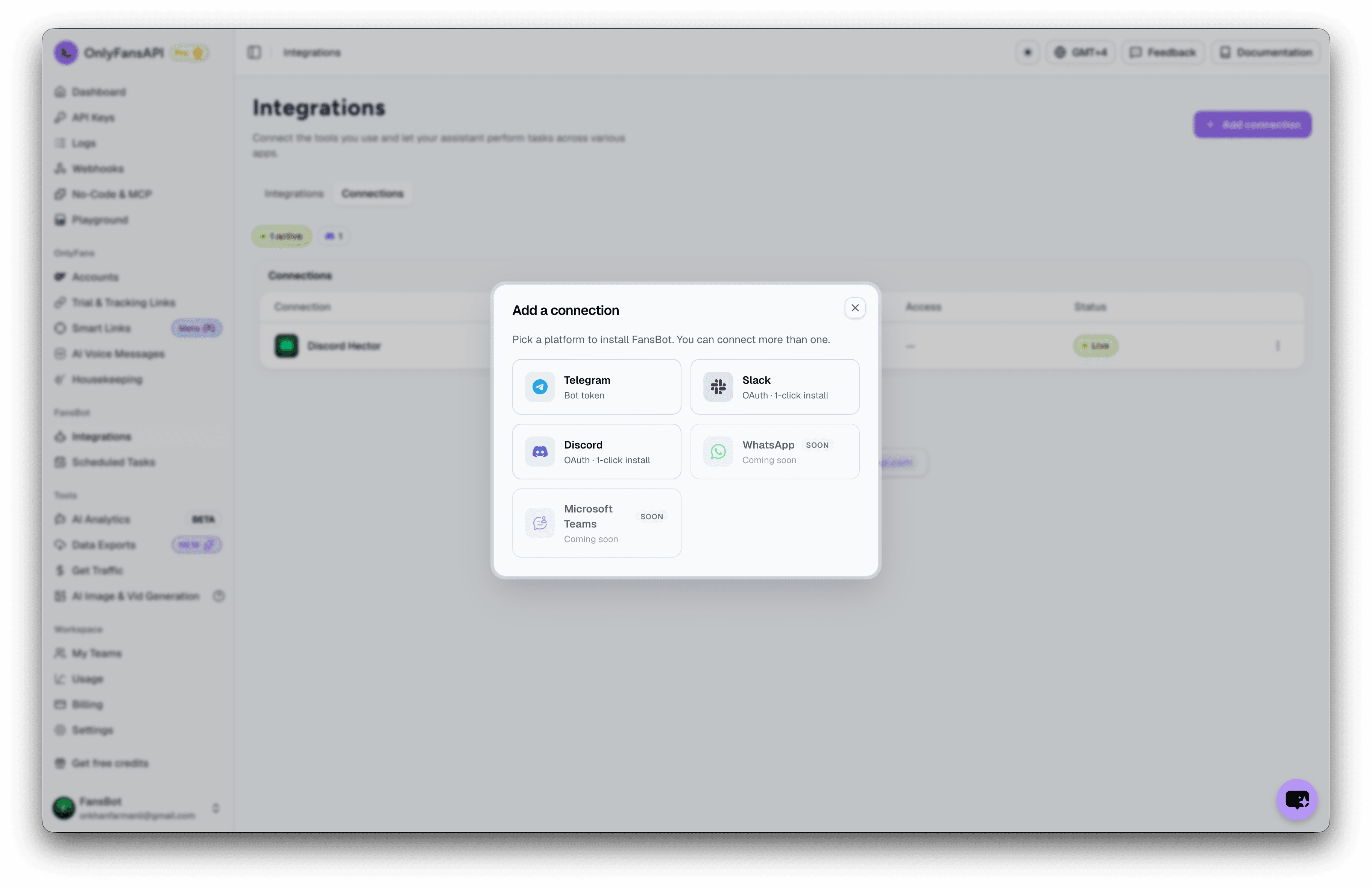Viewport: 1372px width, 888px height.
Task: Open No-Code & MCP in the sidebar
Action: [x=111, y=194]
